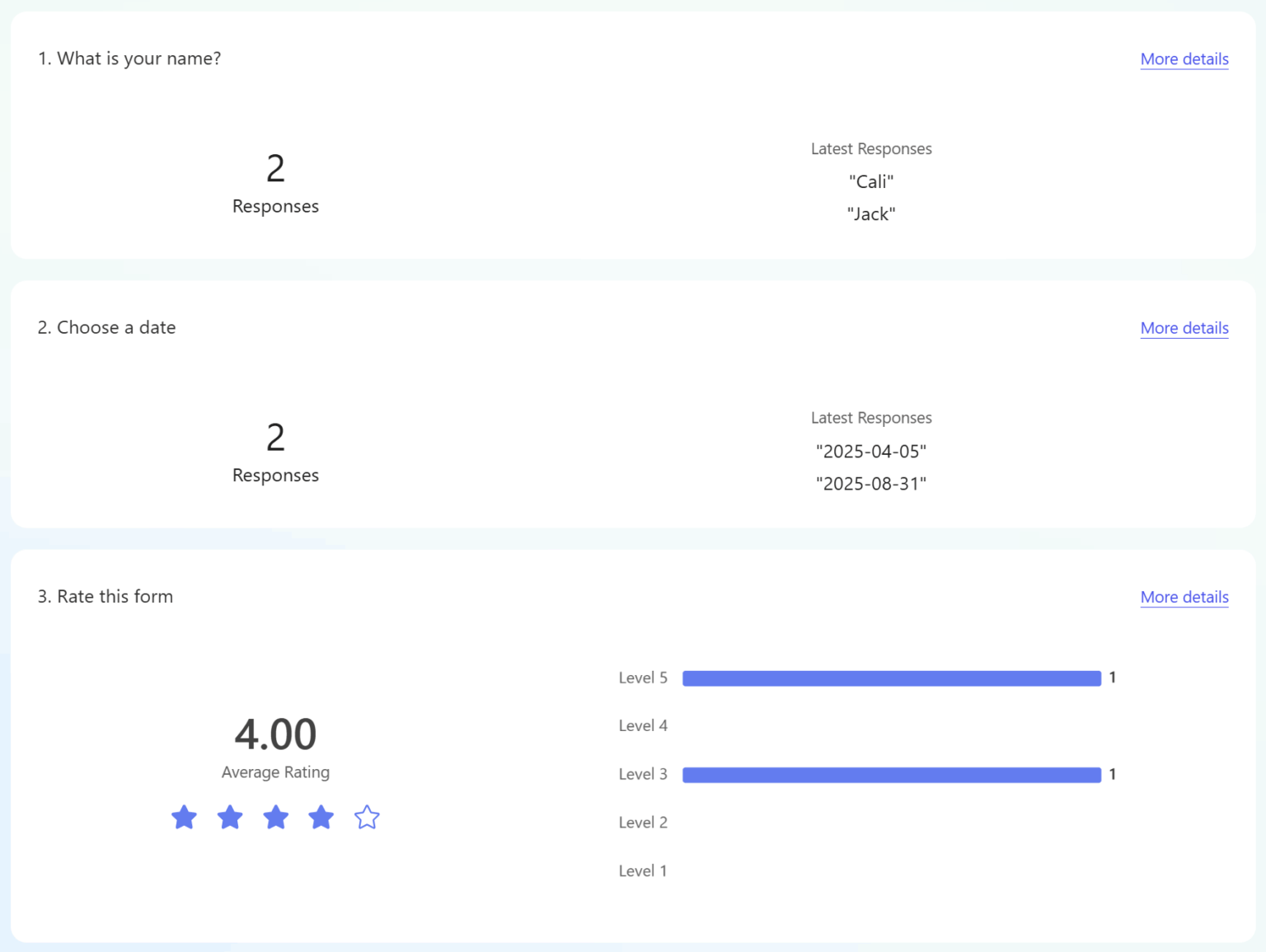
Task: Open More details for Choose a date
Action: pos(1184,327)
